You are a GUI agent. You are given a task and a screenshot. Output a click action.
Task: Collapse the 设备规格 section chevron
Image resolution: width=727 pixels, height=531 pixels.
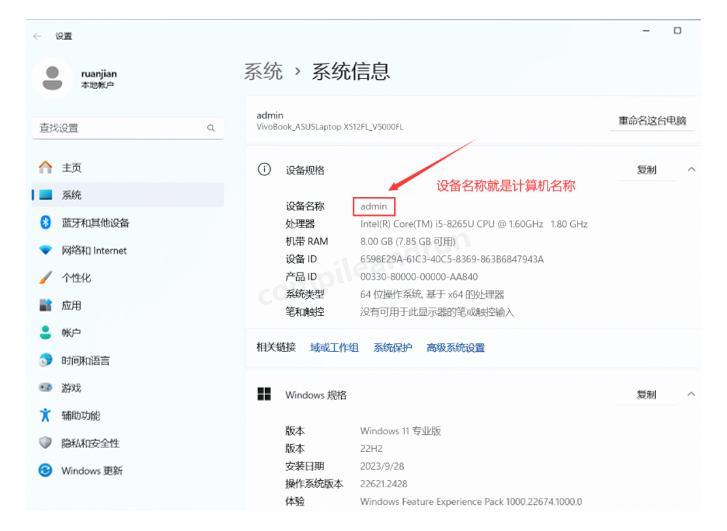coord(691,170)
